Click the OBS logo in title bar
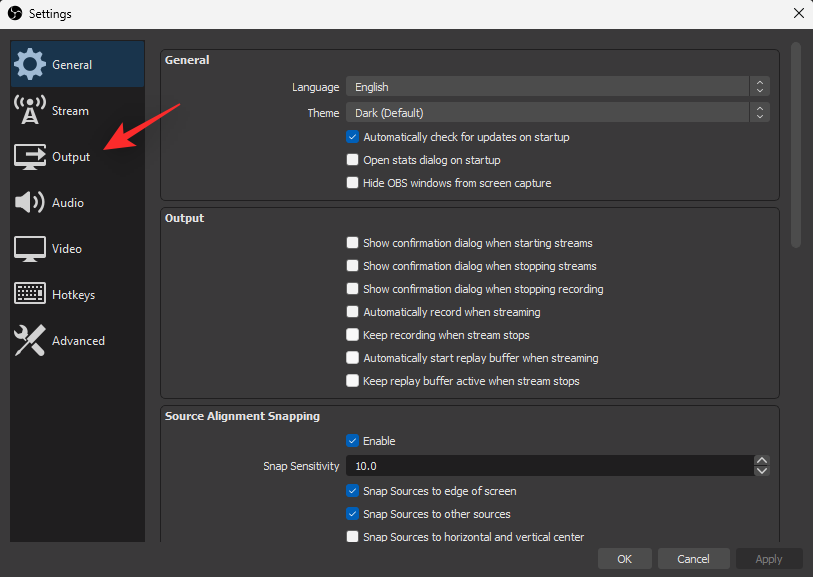The image size is (813, 577). [x=14, y=13]
